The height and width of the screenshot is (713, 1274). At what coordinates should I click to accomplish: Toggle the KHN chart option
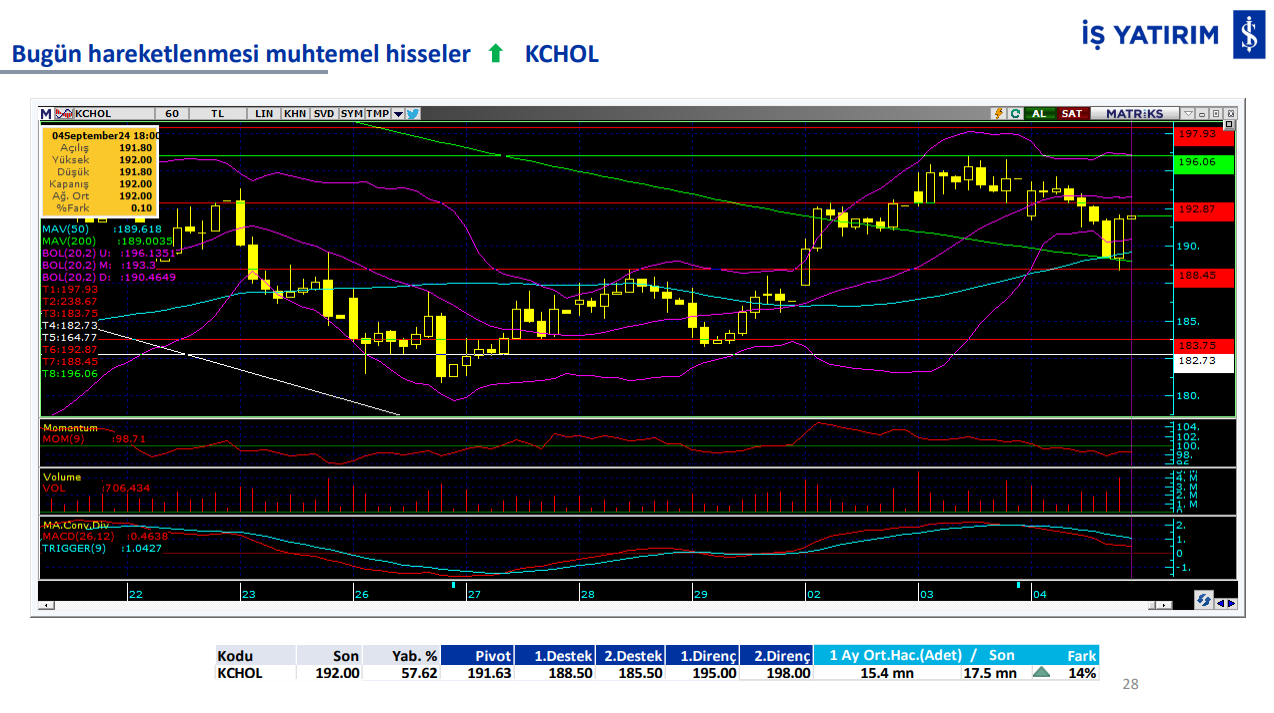(x=295, y=114)
